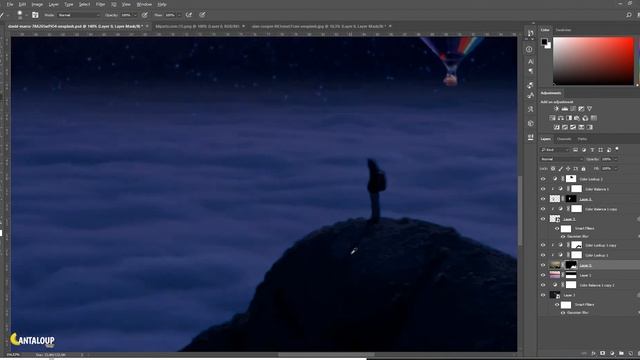Open the layer blend mode dropdown
640x360 pixels.
[562, 159]
